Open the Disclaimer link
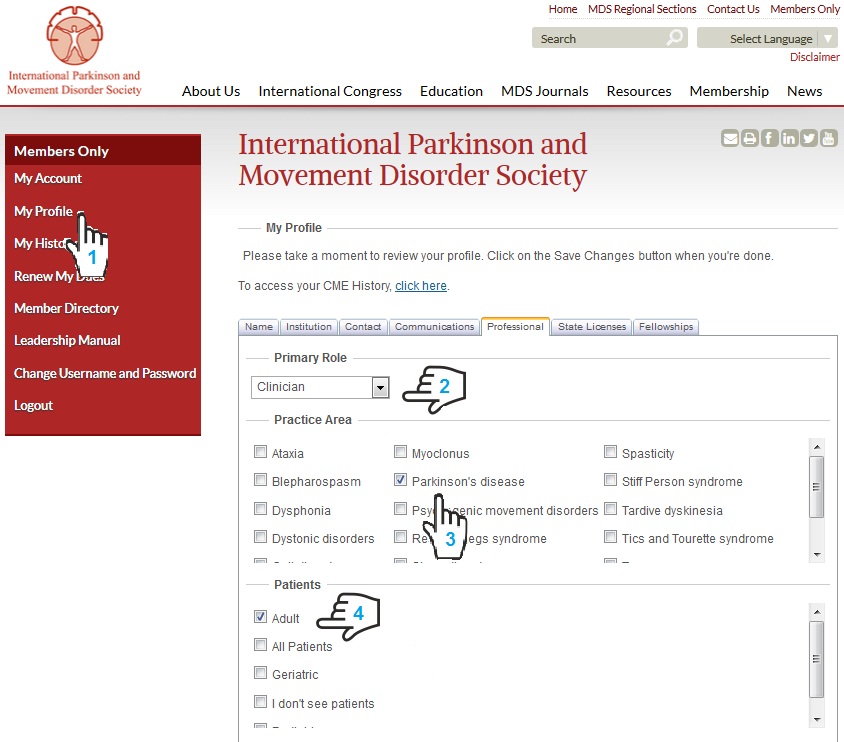Image resolution: width=844 pixels, height=742 pixels. tap(814, 57)
